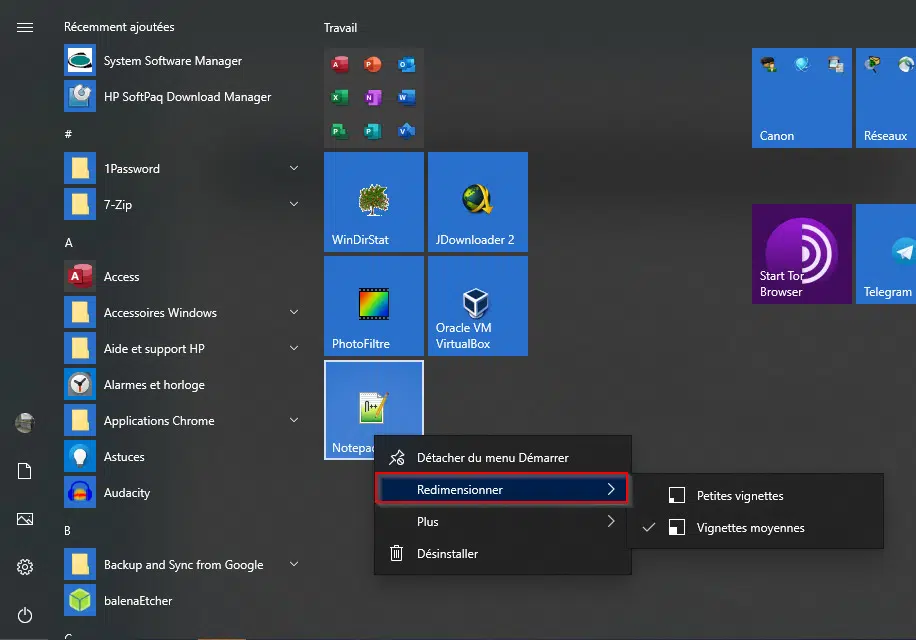Click the # index header
The height and width of the screenshot is (640, 916).
click(x=68, y=134)
